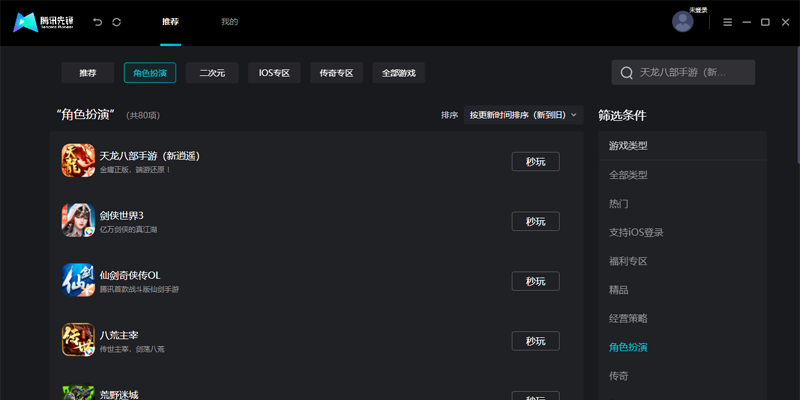Click the refresh icon

pos(116,22)
